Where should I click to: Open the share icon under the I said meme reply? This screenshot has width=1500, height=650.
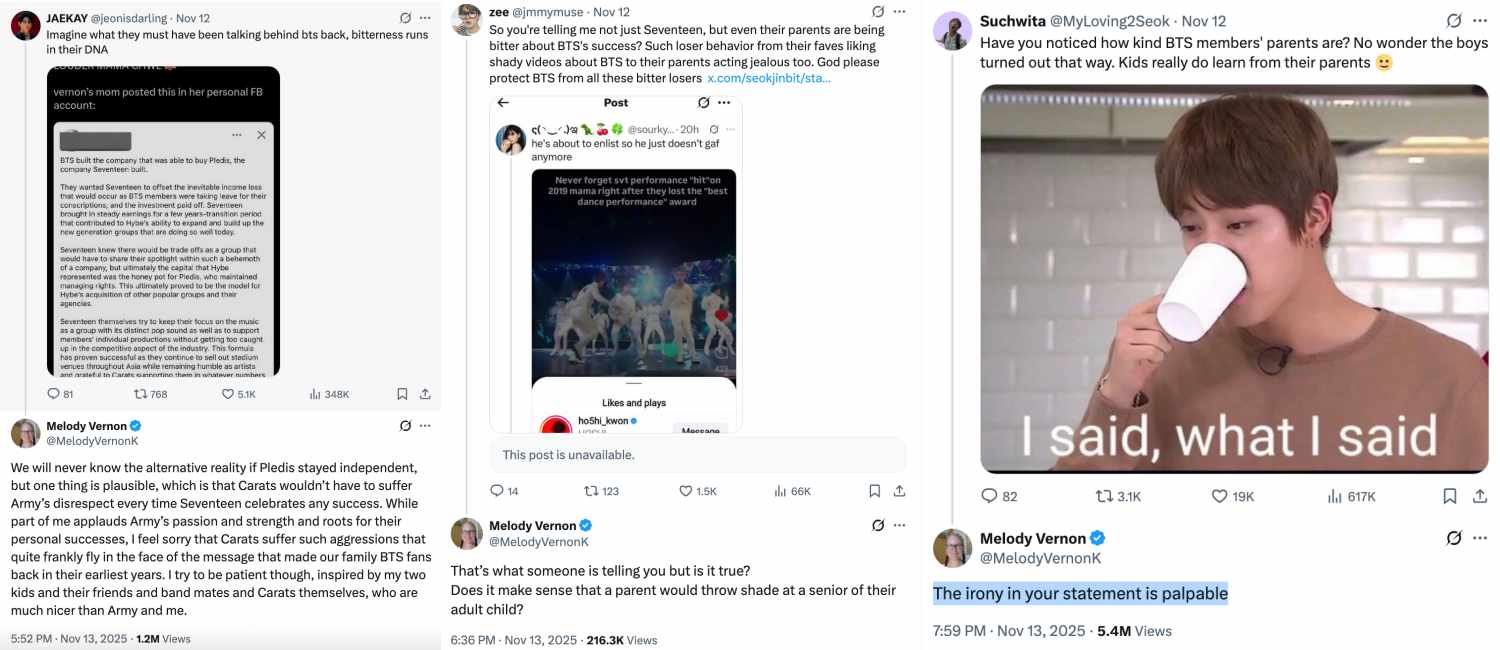point(1478,495)
